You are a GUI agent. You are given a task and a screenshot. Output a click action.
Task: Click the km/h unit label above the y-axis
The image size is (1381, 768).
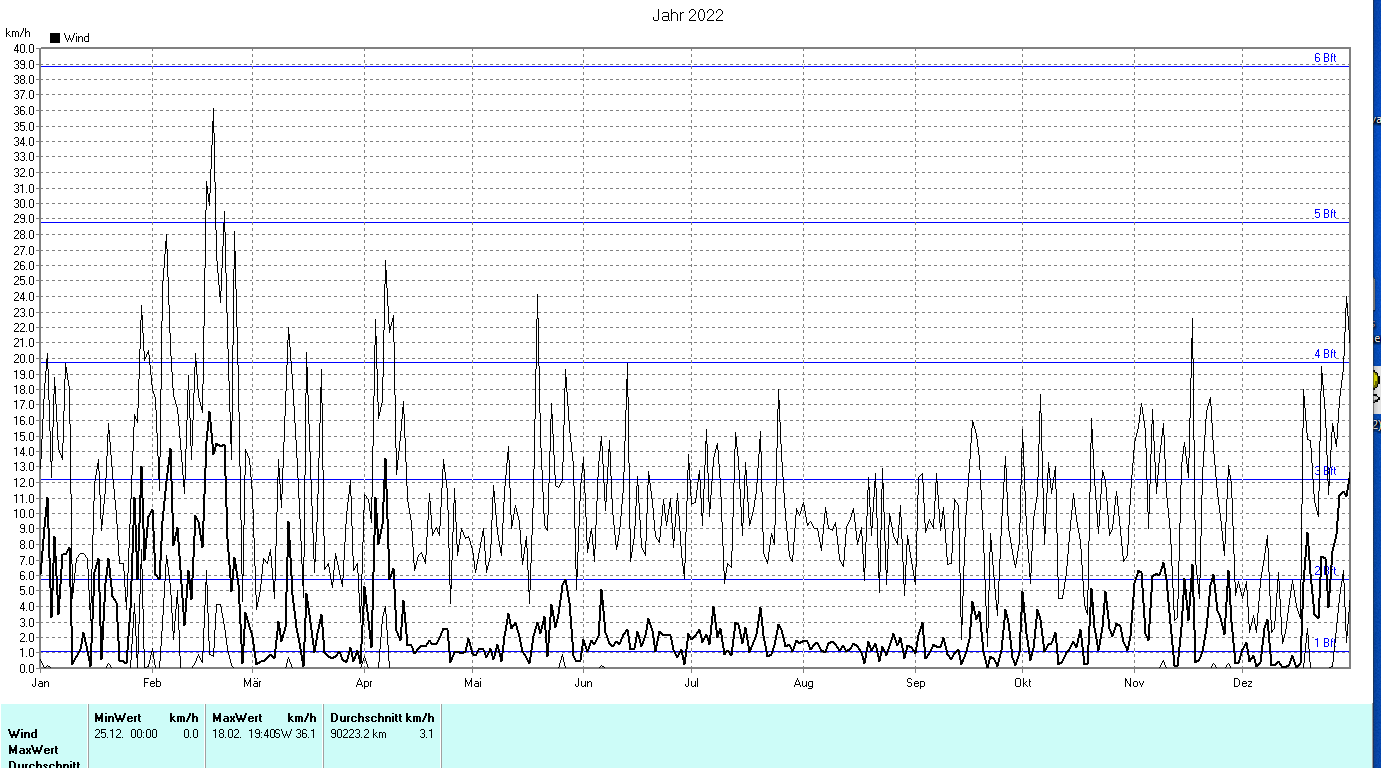19,33
